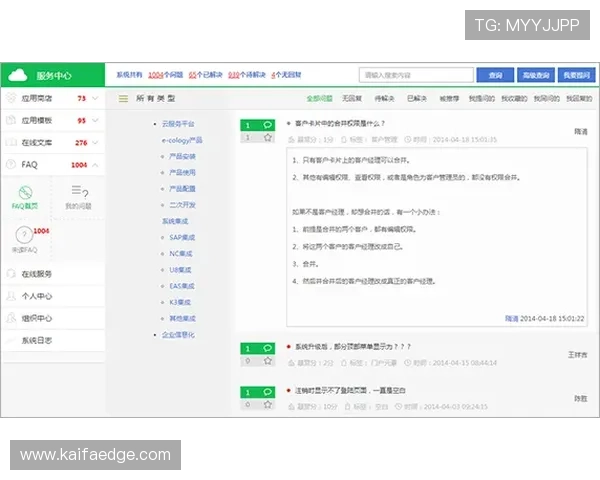Click the tag icon before 客户管理 label
The height and width of the screenshot is (480, 600).
click(x=344, y=139)
